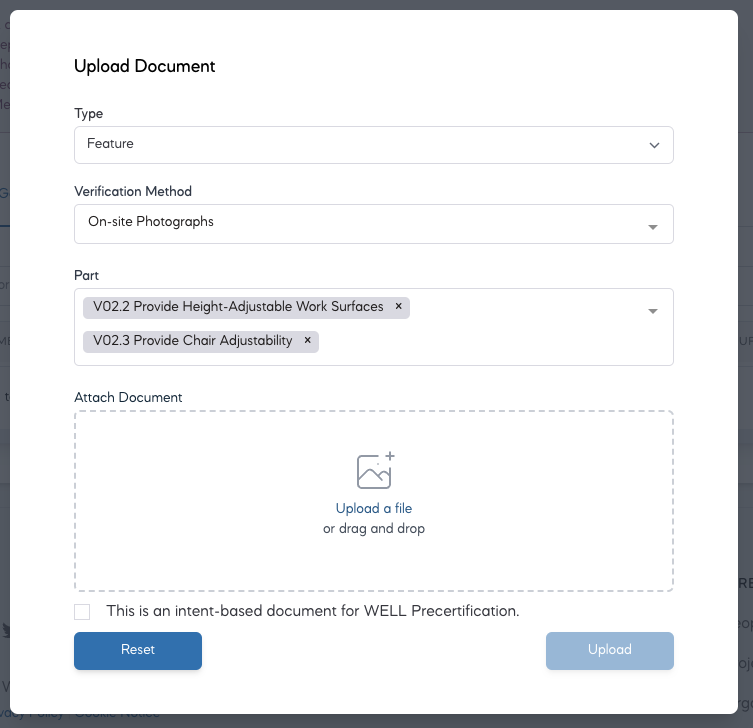Check the intent-based WELL Precertification checkbox
This screenshot has height=728, width=753.
pyautogui.click(x=82, y=612)
